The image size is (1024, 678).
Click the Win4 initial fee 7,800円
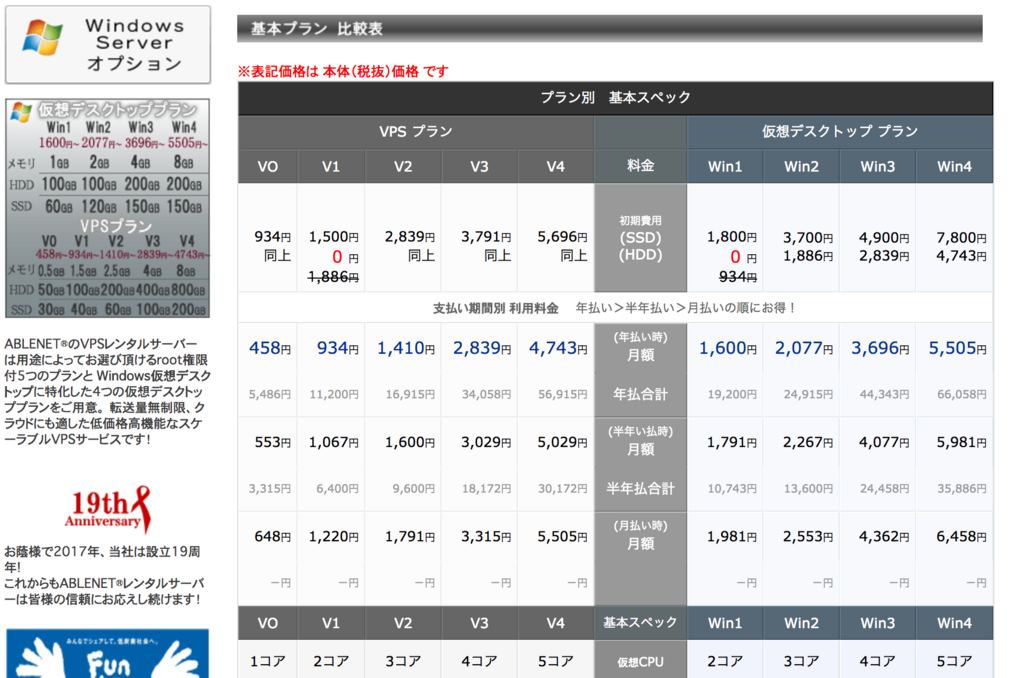click(x=961, y=238)
